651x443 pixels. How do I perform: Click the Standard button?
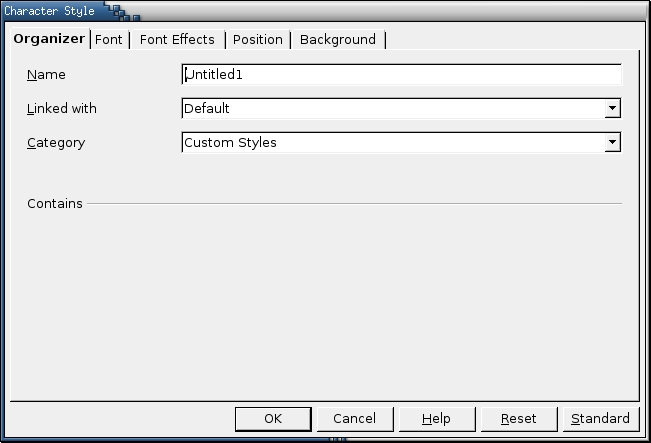pyautogui.click(x=600, y=419)
